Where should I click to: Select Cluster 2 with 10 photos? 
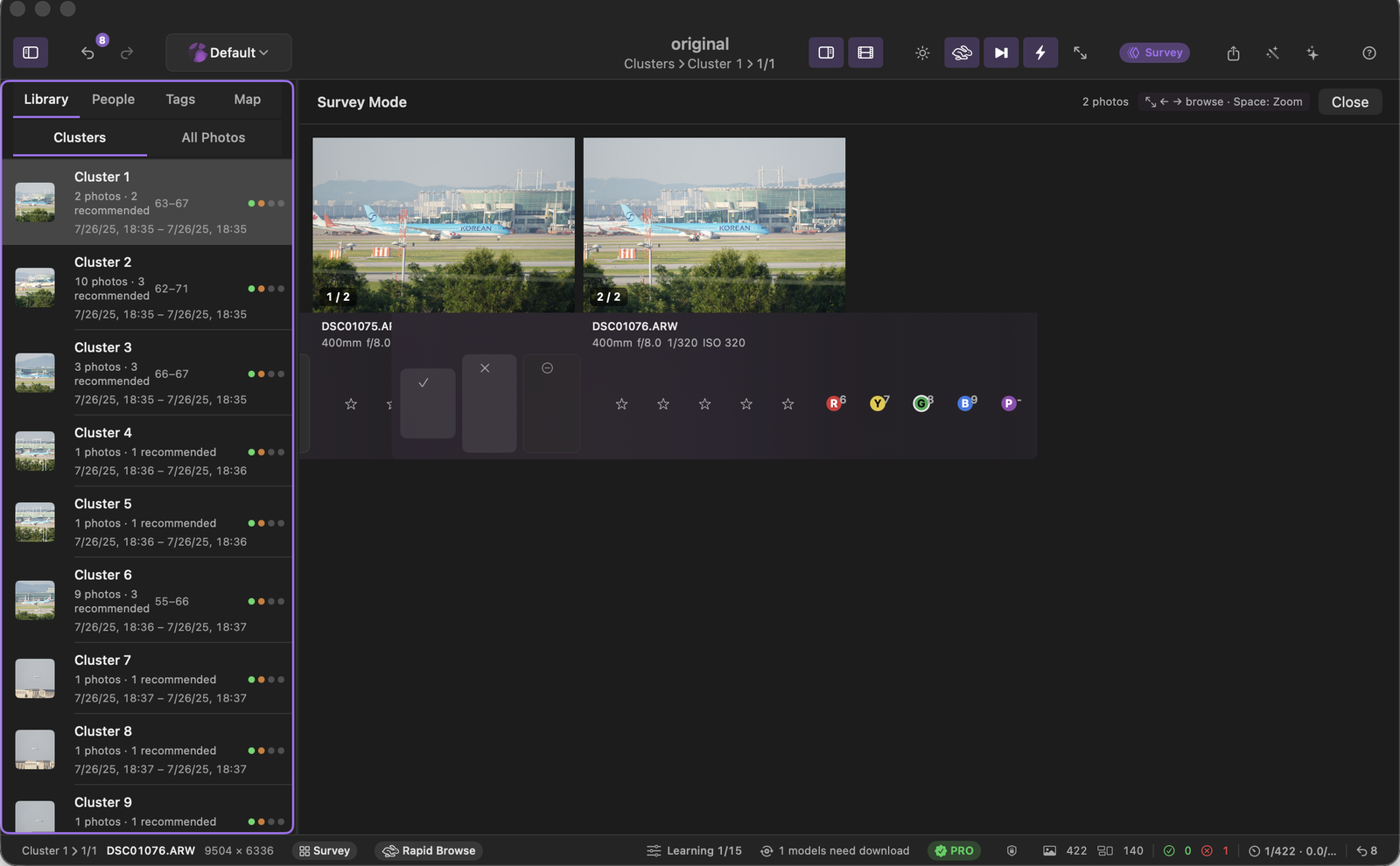point(147,287)
